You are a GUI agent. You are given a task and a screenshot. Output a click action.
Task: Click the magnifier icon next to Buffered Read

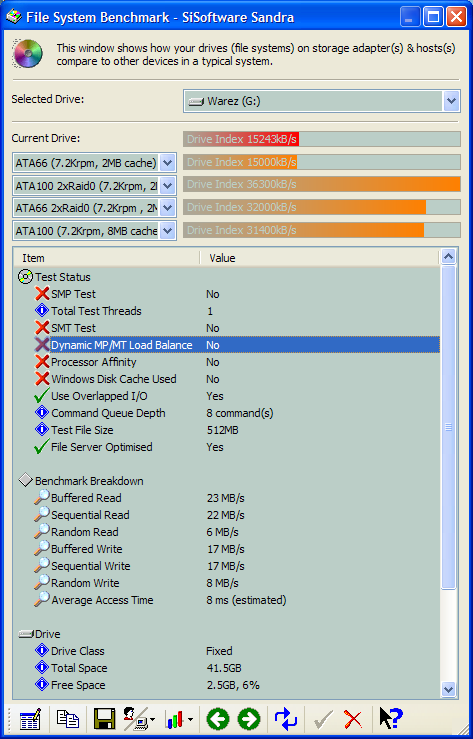coord(42,497)
